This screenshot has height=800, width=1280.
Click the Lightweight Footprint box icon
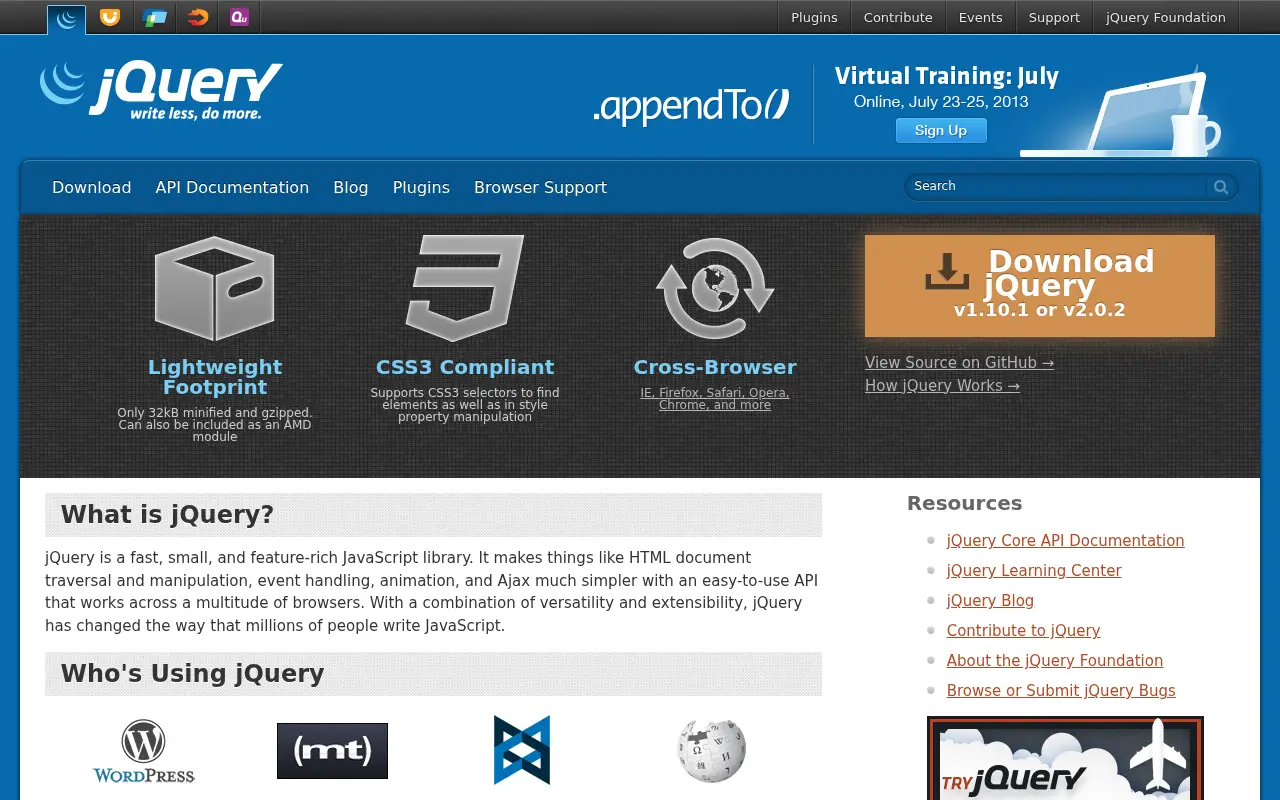(215, 288)
